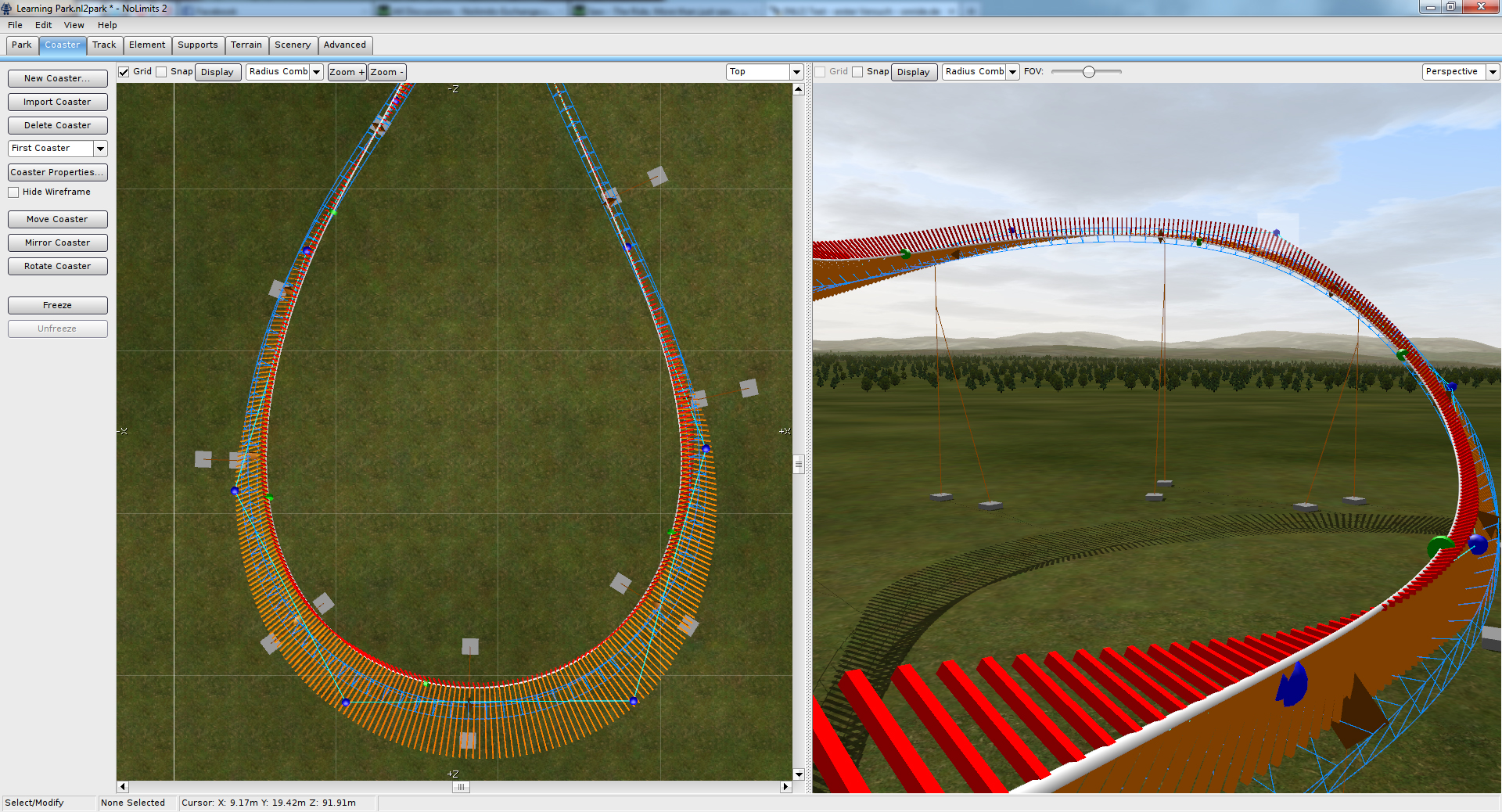Enable Snap in the perspective view toolbar
This screenshot has height=812, width=1502.
[x=857, y=72]
